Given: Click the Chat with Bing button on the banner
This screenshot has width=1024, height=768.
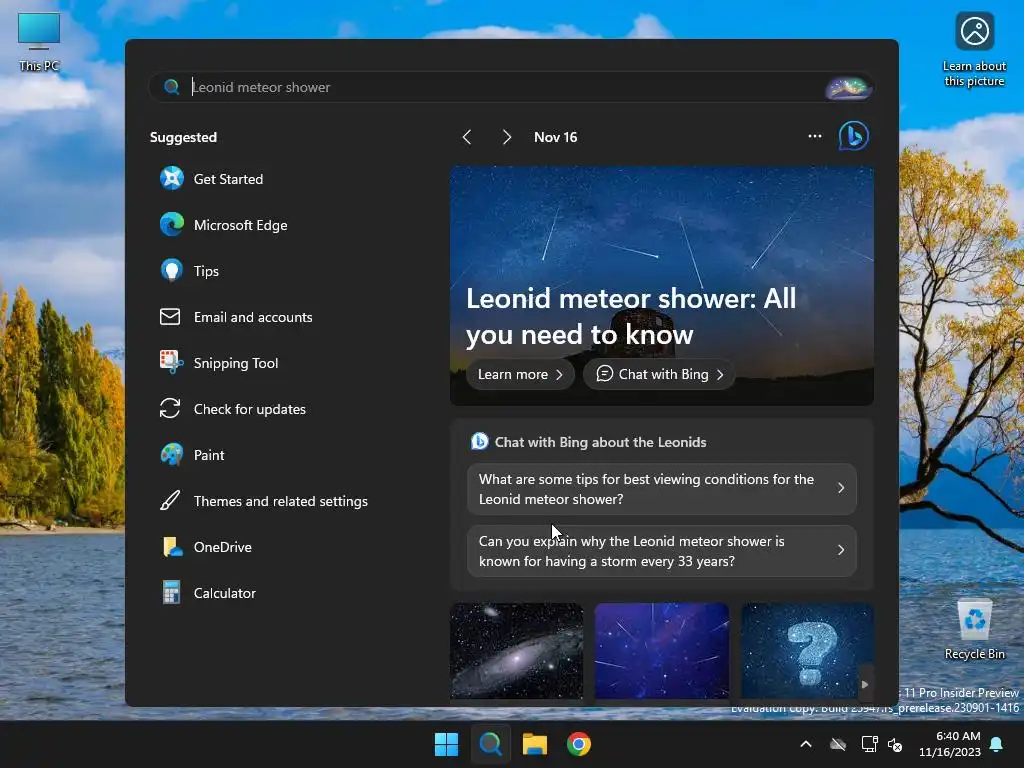Looking at the screenshot, I should point(660,374).
